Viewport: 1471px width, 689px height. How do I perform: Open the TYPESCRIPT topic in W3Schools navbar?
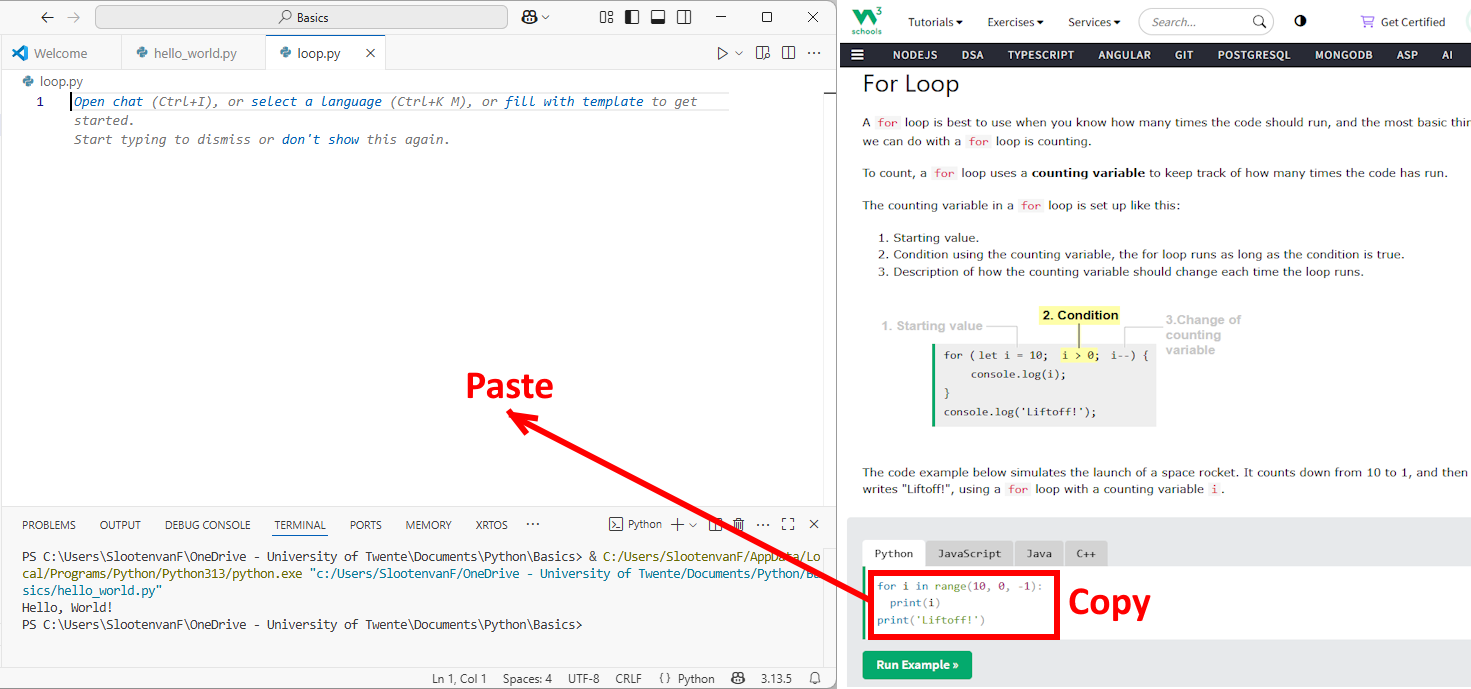click(x=1040, y=55)
